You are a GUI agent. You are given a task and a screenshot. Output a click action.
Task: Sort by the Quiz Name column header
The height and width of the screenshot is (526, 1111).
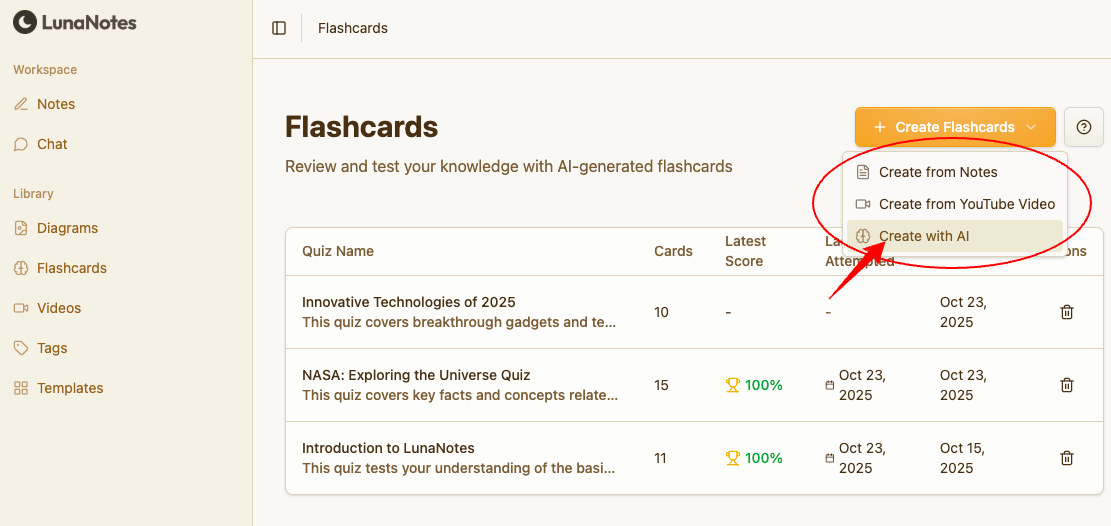coord(338,251)
